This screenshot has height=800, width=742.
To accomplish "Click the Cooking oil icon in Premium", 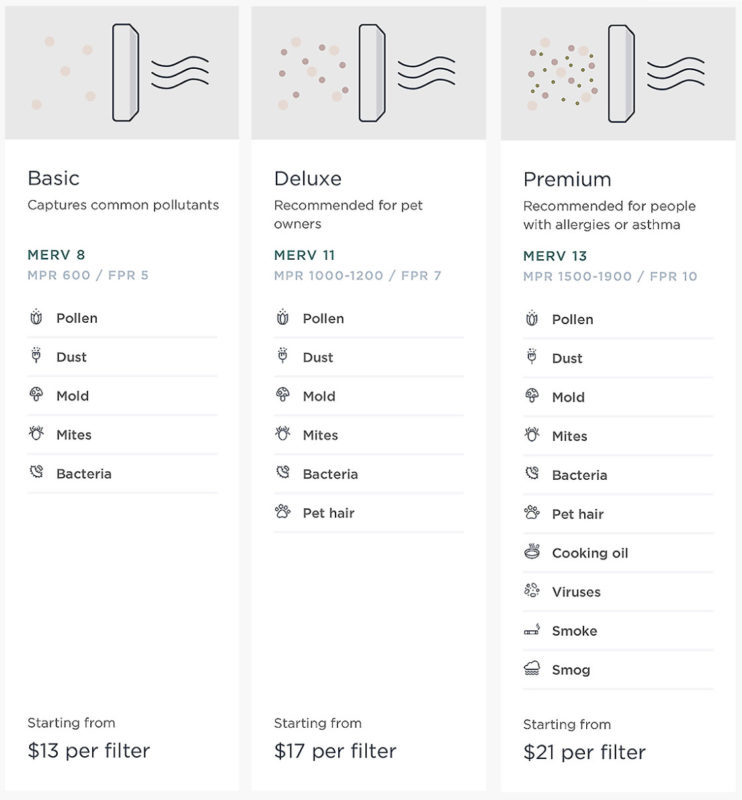I will (x=532, y=552).
